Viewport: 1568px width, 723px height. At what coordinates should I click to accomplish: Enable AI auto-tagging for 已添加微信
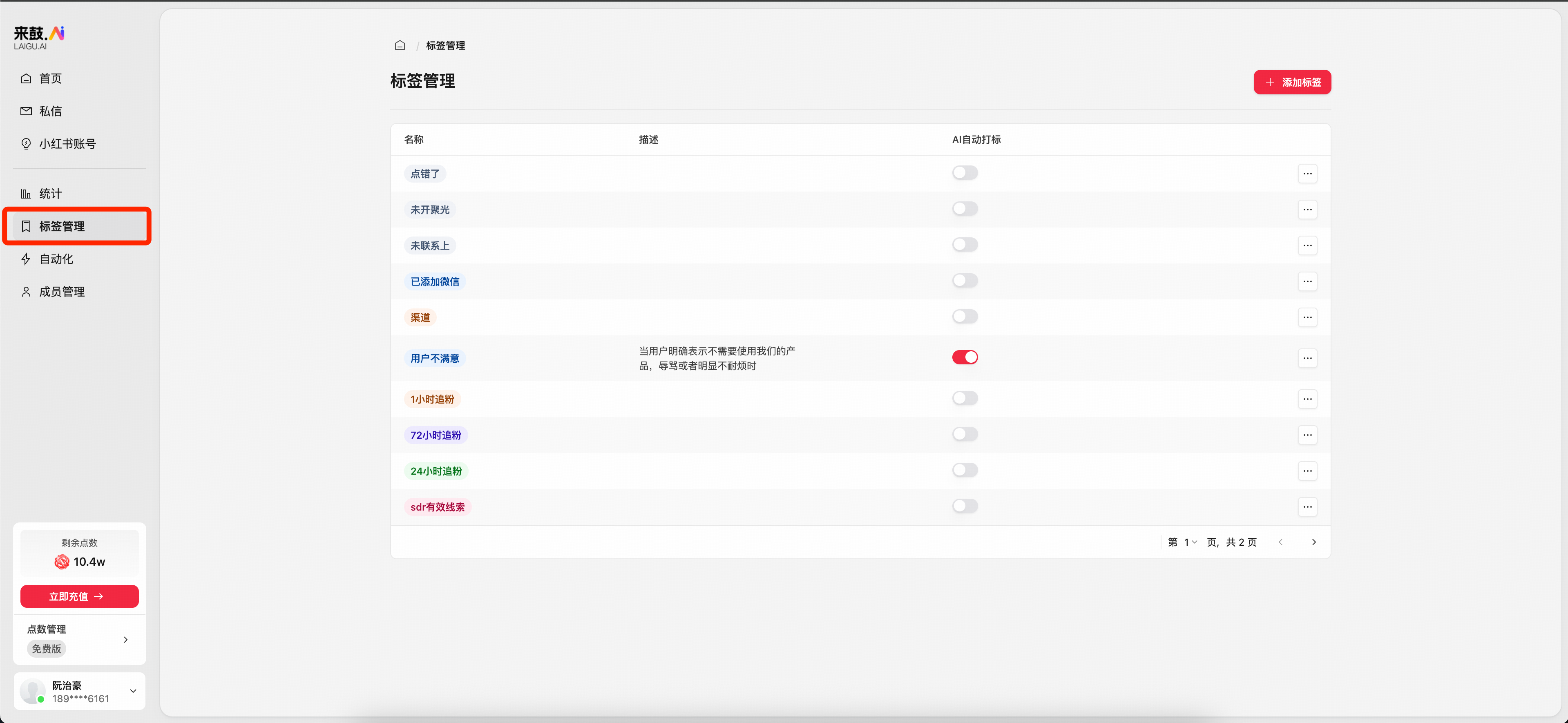pos(965,281)
